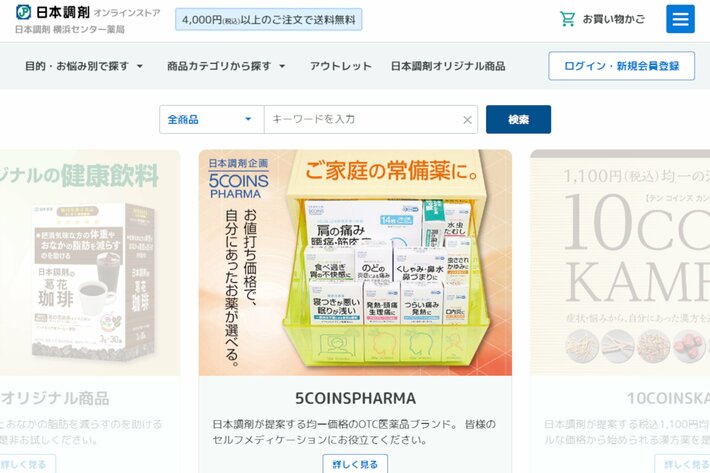Image resolution: width=710 pixels, height=473 pixels.
Task: Select the faded 健康飲料 coffee slide
Action: click(x=90, y=263)
